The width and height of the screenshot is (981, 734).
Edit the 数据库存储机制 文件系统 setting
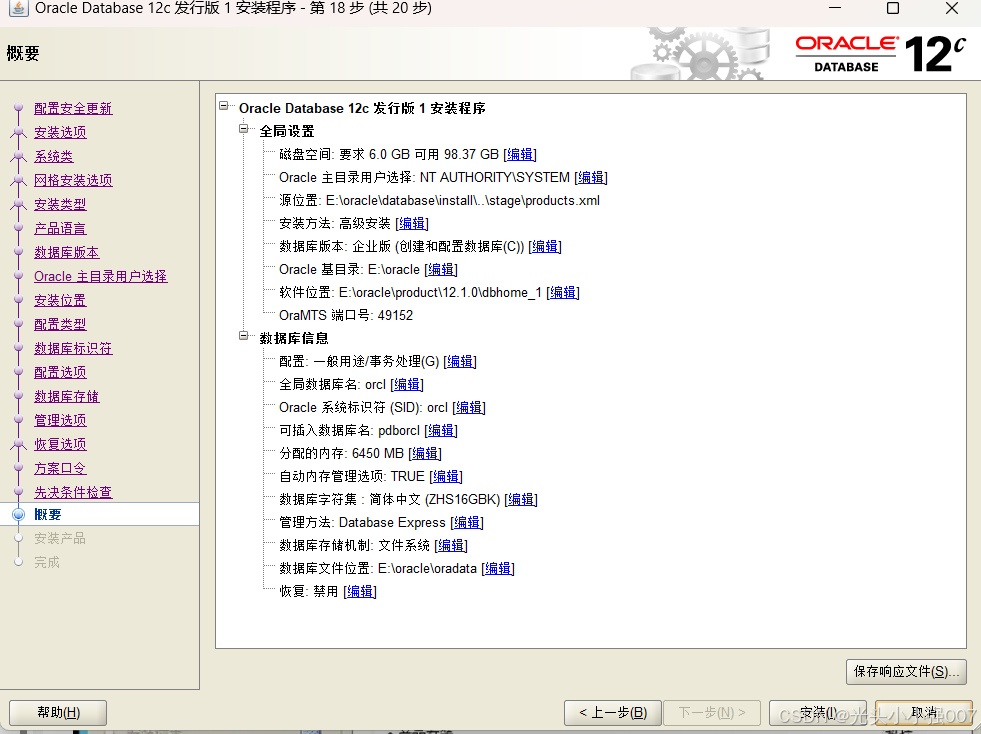pos(451,546)
